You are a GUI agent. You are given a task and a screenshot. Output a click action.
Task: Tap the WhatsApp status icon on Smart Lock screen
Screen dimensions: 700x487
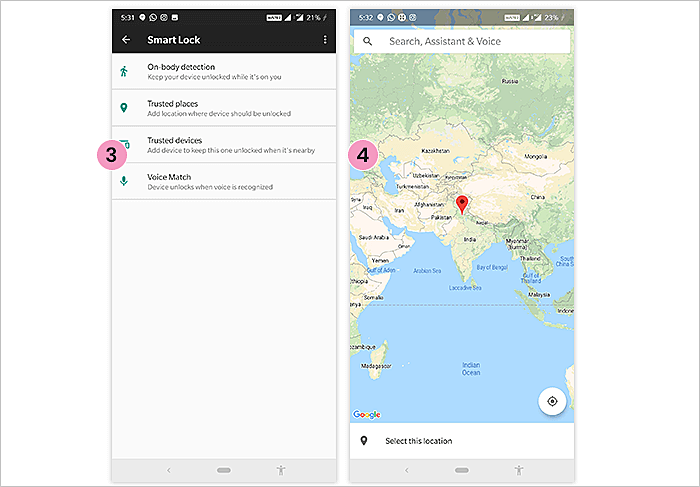pyautogui.click(x=153, y=17)
